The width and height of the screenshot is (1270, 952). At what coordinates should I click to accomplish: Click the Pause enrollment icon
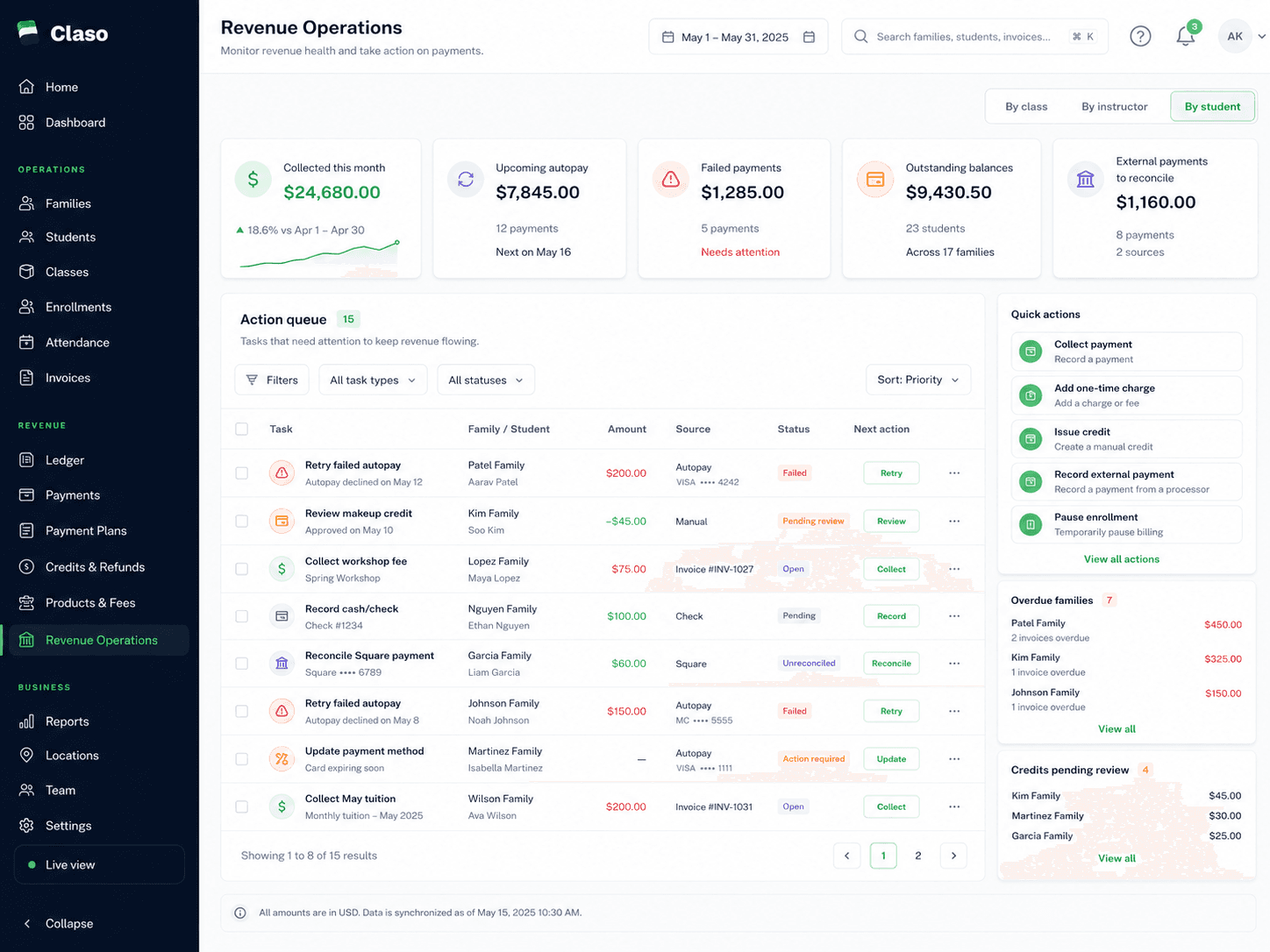[x=1031, y=524]
